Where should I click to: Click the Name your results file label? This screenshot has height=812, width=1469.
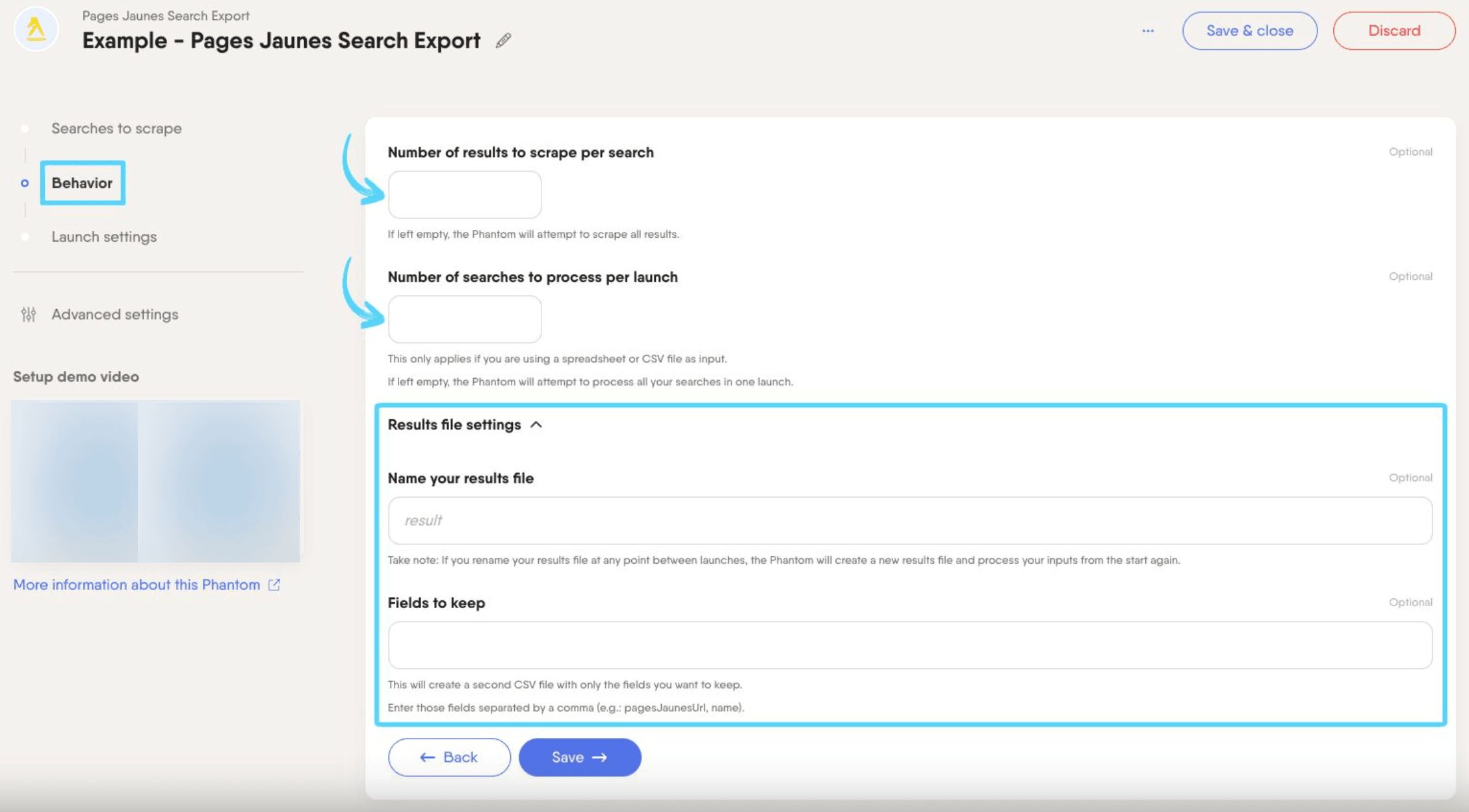[x=461, y=478]
